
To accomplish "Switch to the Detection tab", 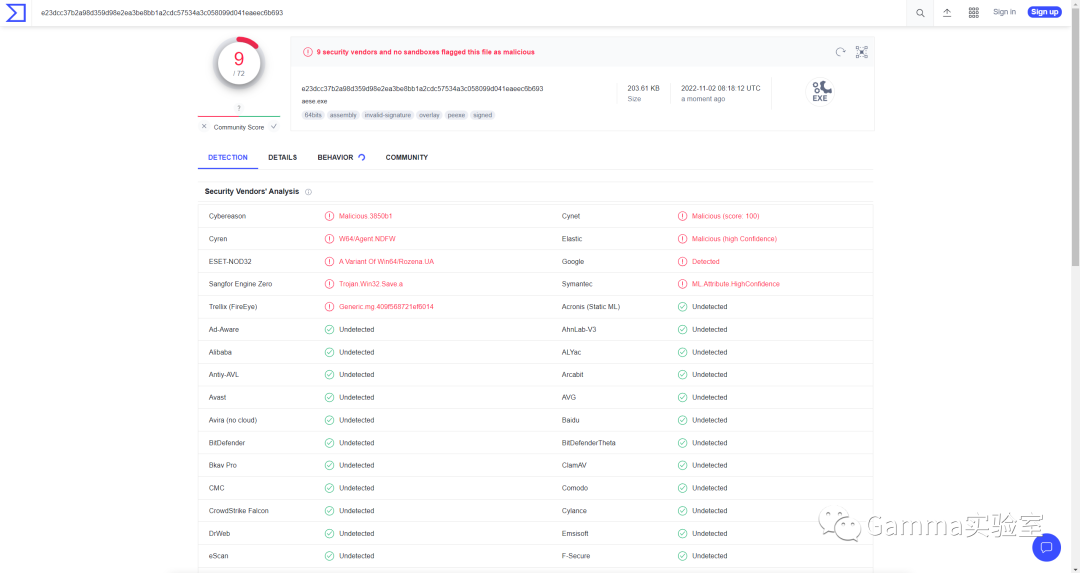I will click(x=228, y=158).
